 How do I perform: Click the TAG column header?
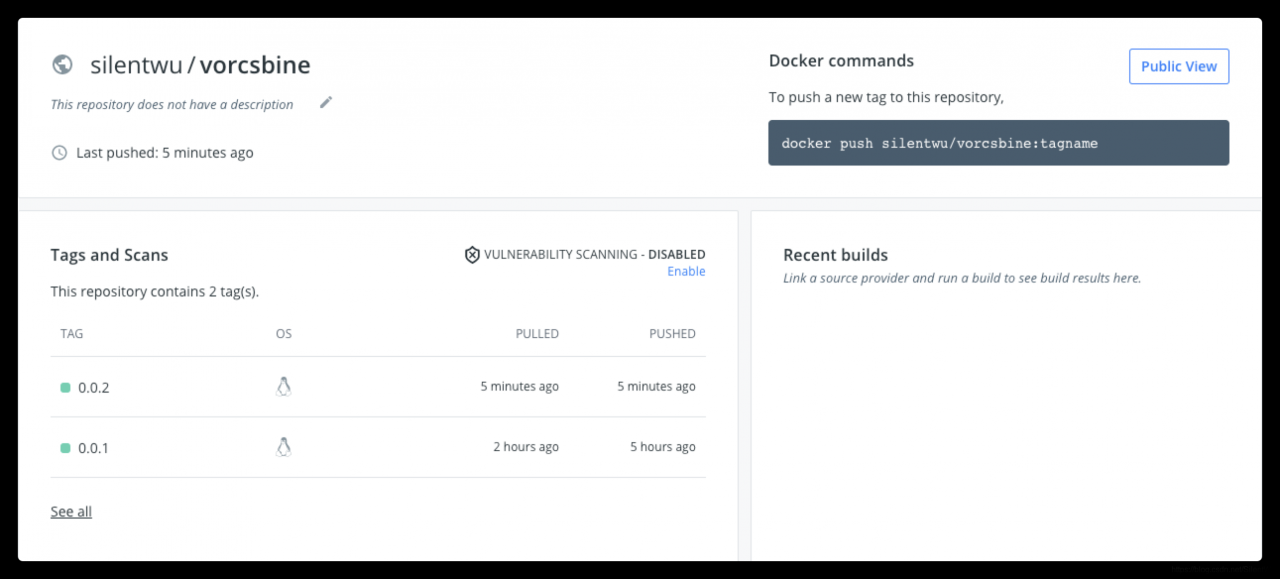coord(72,334)
